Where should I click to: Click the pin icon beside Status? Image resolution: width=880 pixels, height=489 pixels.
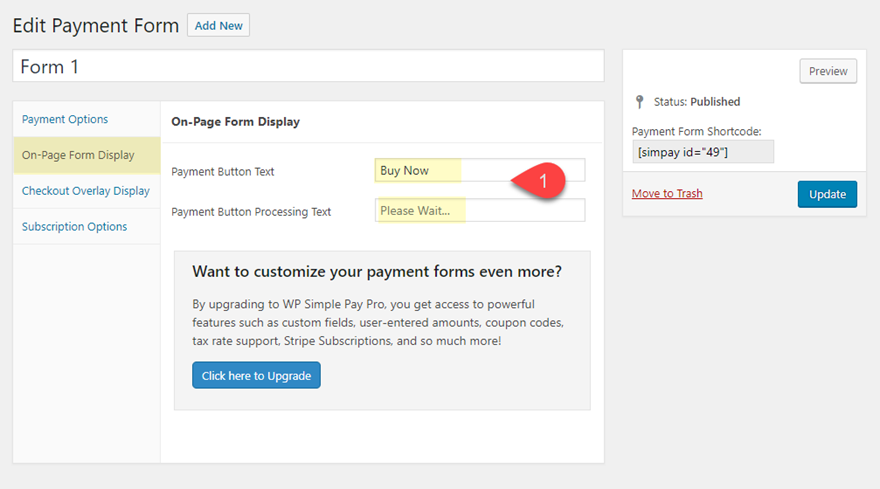coord(639,102)
